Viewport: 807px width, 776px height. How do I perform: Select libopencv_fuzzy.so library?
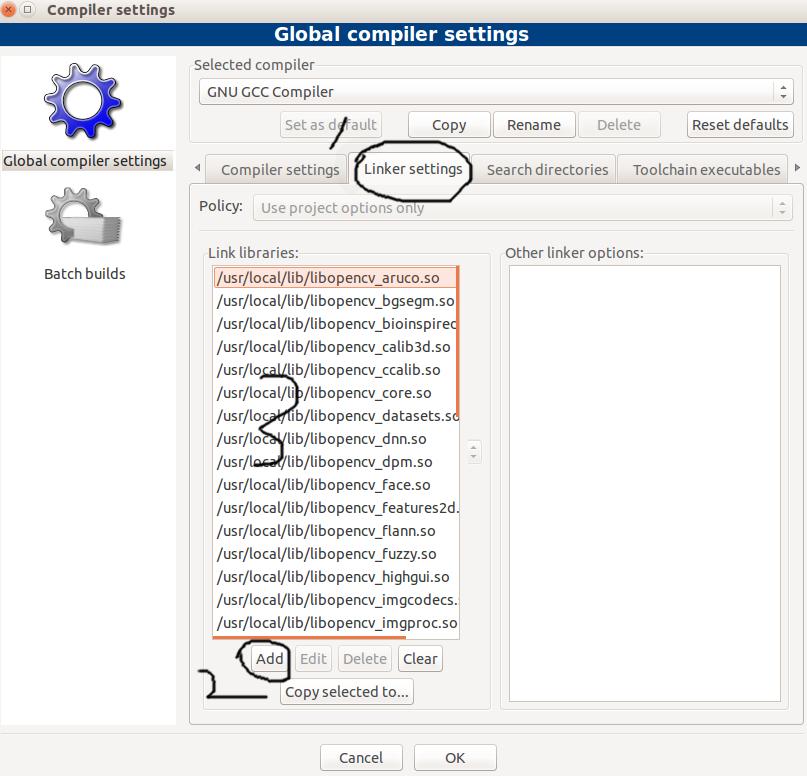click(336, 554)
